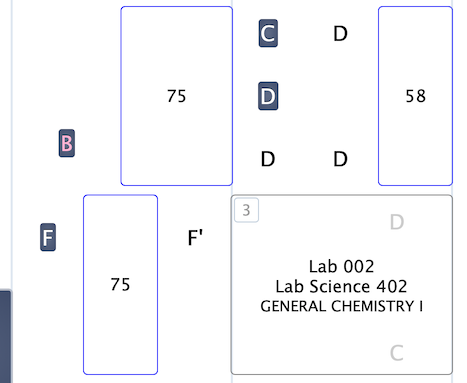
Task: Click the GENERAL CHEMISTRY I course title
Action: pos(342,306)
